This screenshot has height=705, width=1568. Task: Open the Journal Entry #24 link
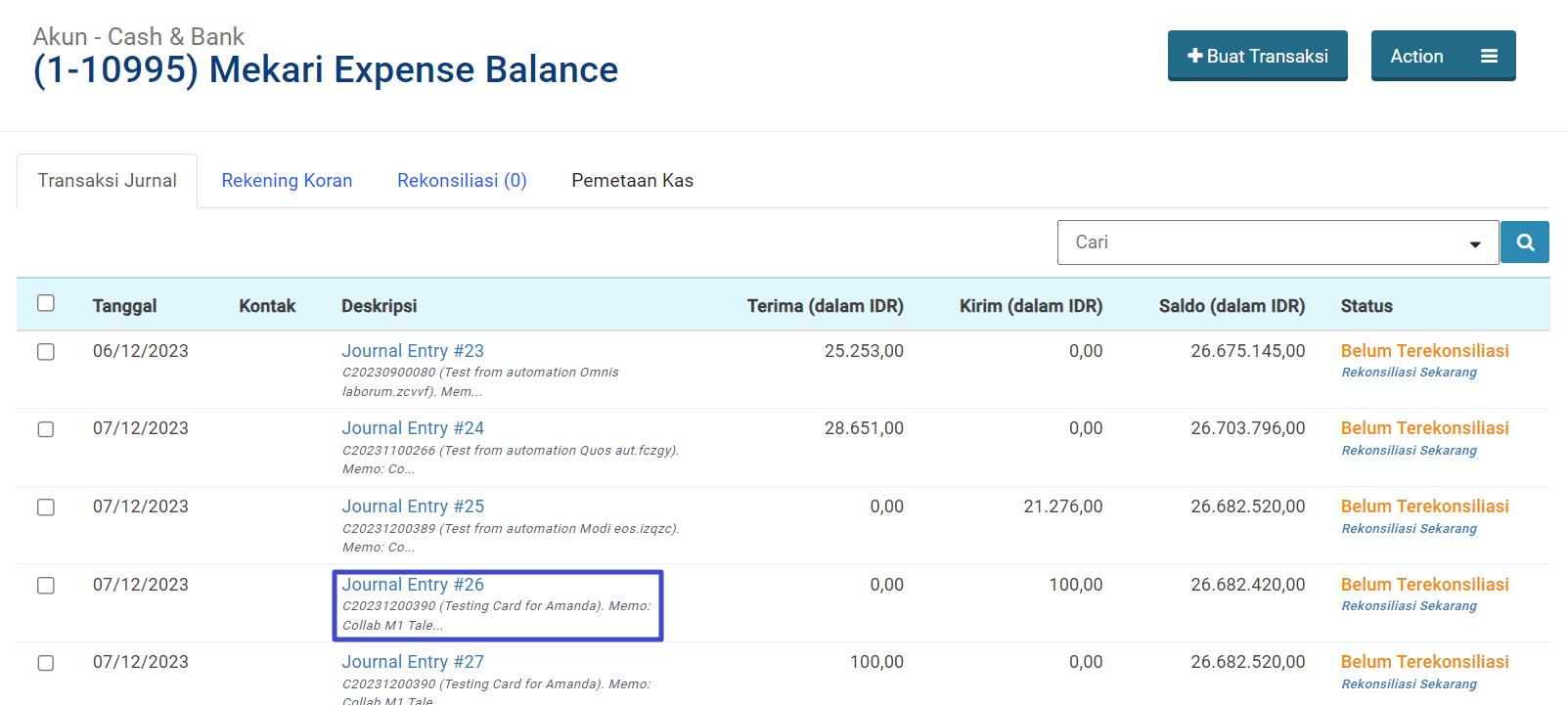tap(413, 428)
